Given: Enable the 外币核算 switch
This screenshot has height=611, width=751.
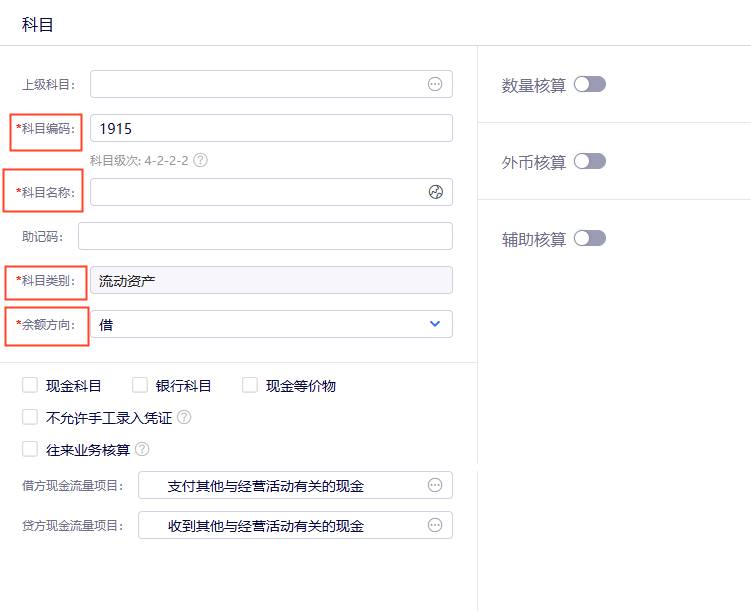Looking at the screenshot, I should pos(590,161).
